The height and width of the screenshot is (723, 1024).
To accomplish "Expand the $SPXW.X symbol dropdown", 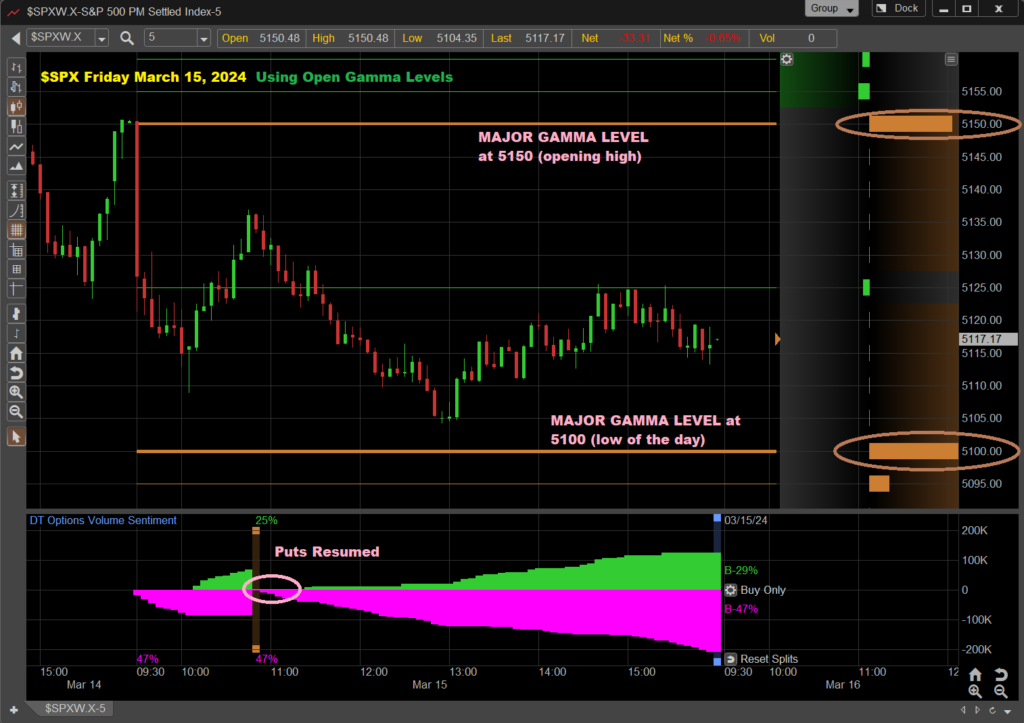I will (102, 39).
